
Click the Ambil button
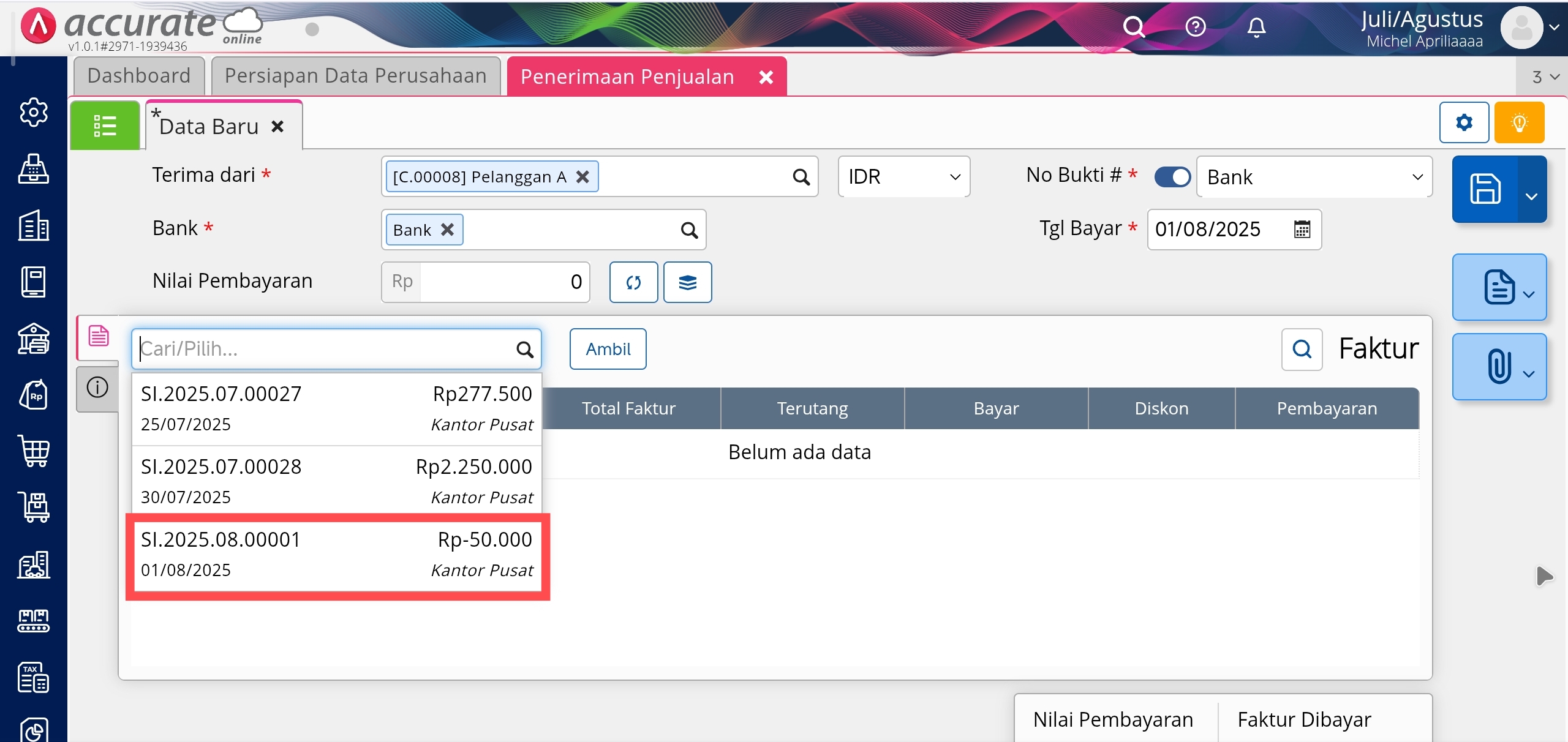pos(608,349)
